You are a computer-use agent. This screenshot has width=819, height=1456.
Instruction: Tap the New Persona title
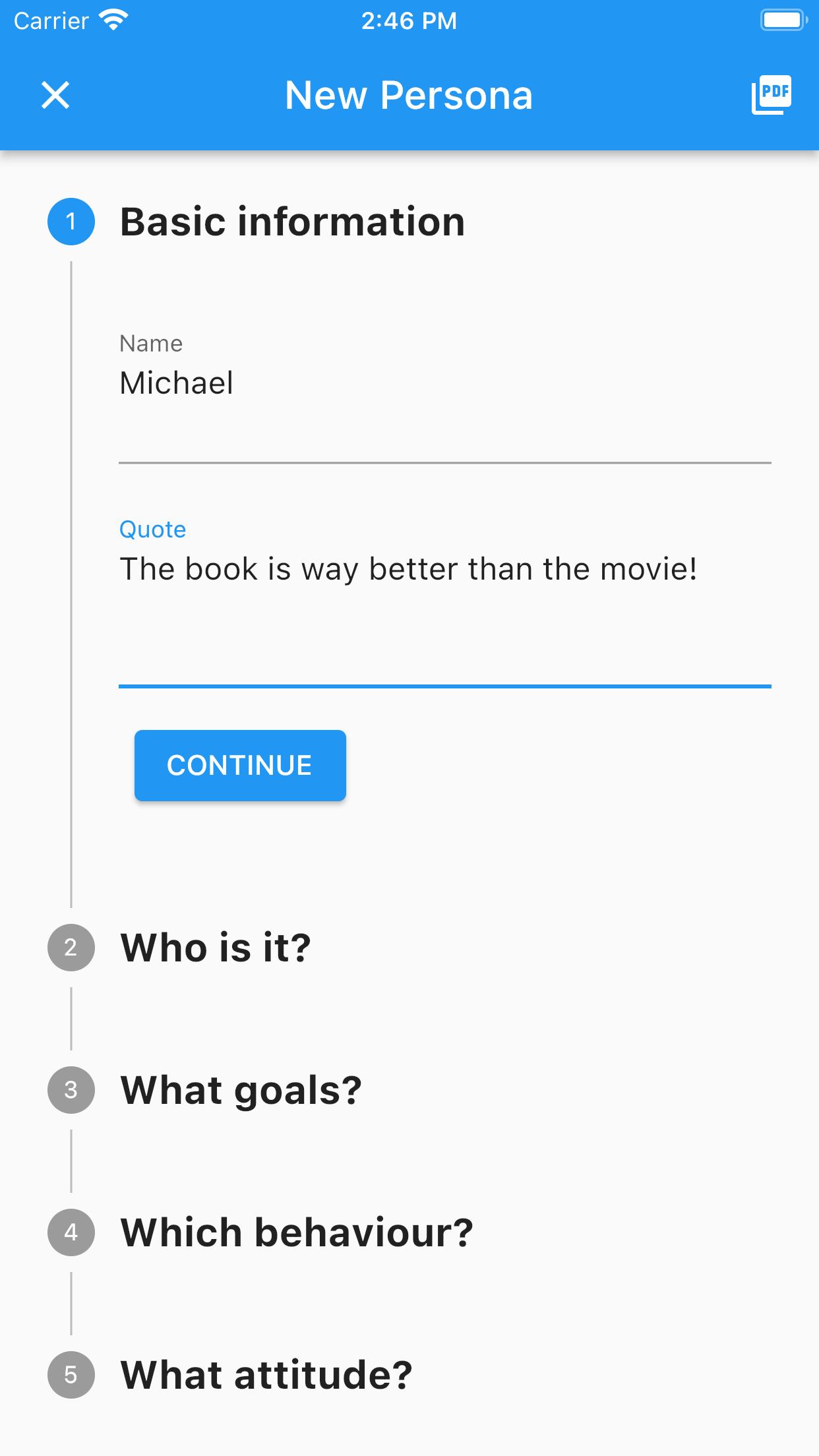pyautogui.click(x=409, y=95)
